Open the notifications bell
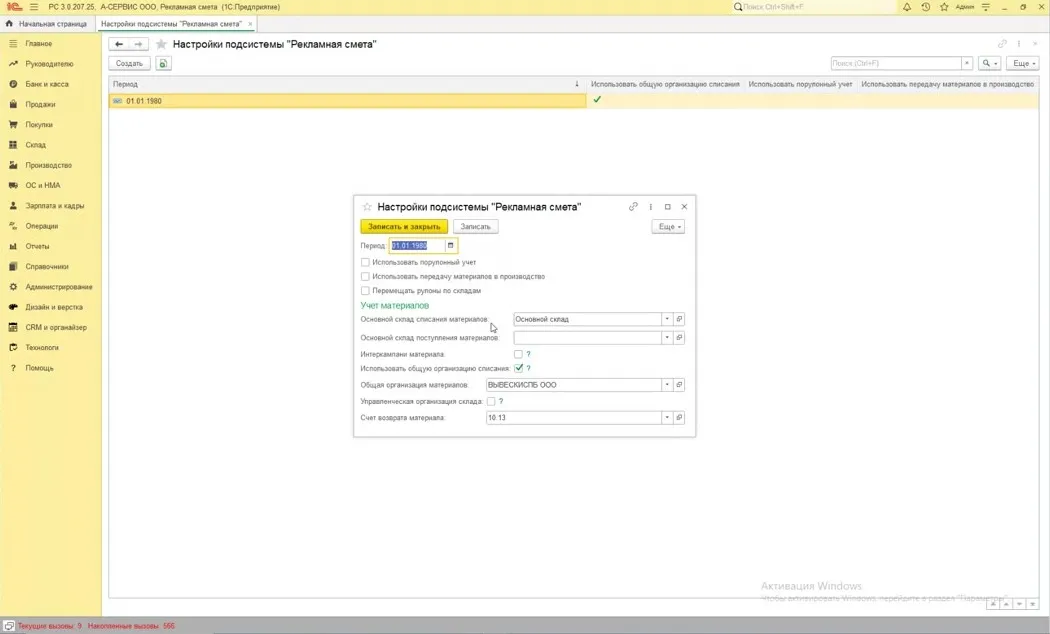This screenshot has width=1050, height=634. pyautogui.click(x=907, y=7)
